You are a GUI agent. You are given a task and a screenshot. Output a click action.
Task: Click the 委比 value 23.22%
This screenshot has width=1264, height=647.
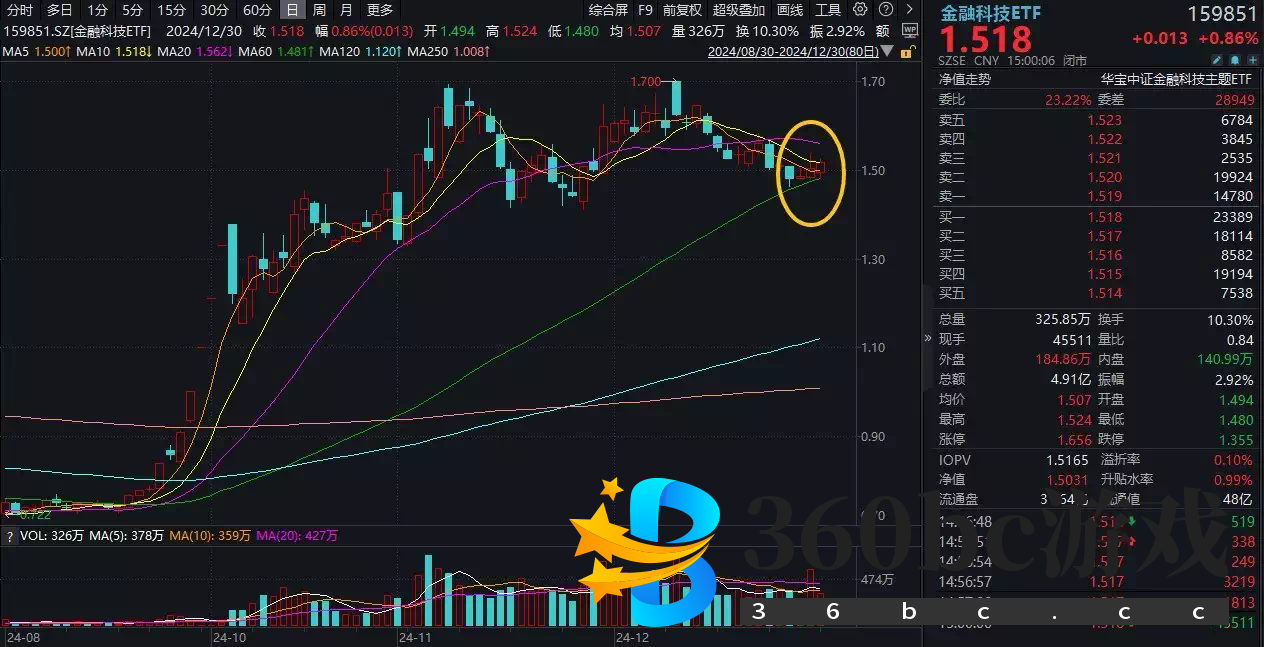click(1070, 99)
